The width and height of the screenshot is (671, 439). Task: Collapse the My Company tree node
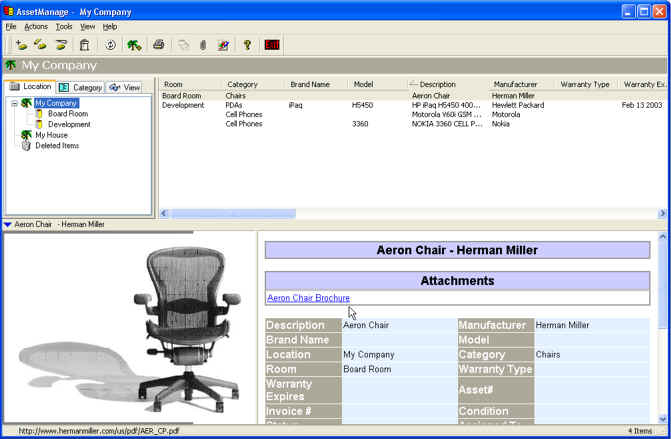pos(14,103)
